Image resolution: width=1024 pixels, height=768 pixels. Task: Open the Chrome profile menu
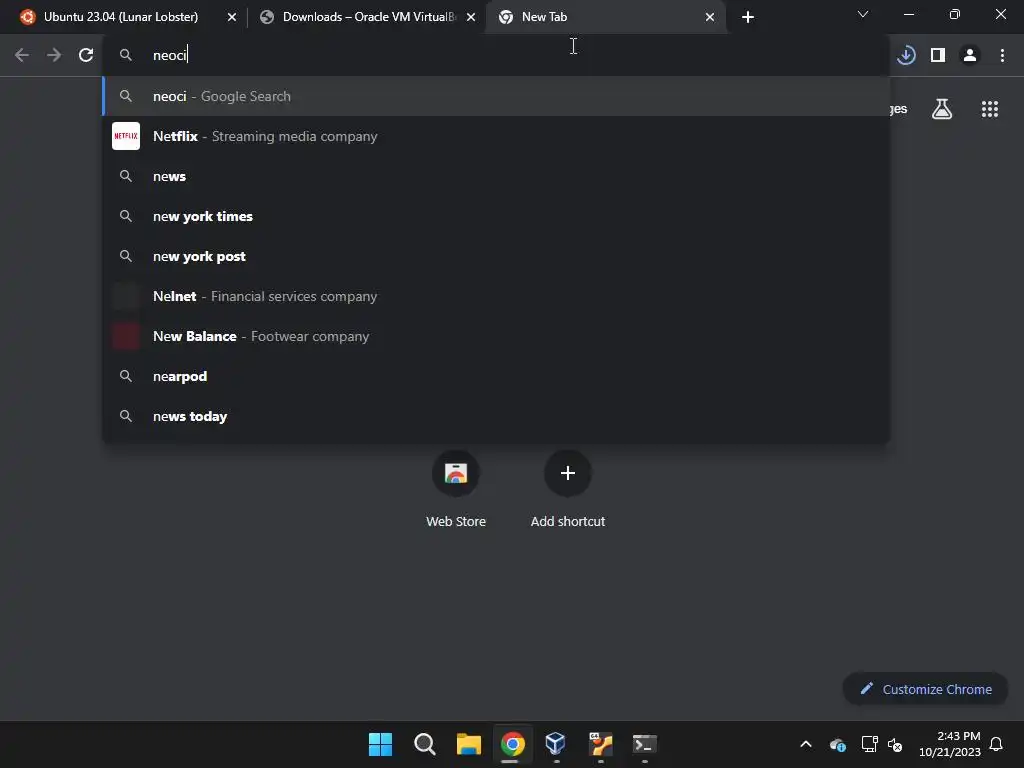pyautogui.click(x=970, y=56)
